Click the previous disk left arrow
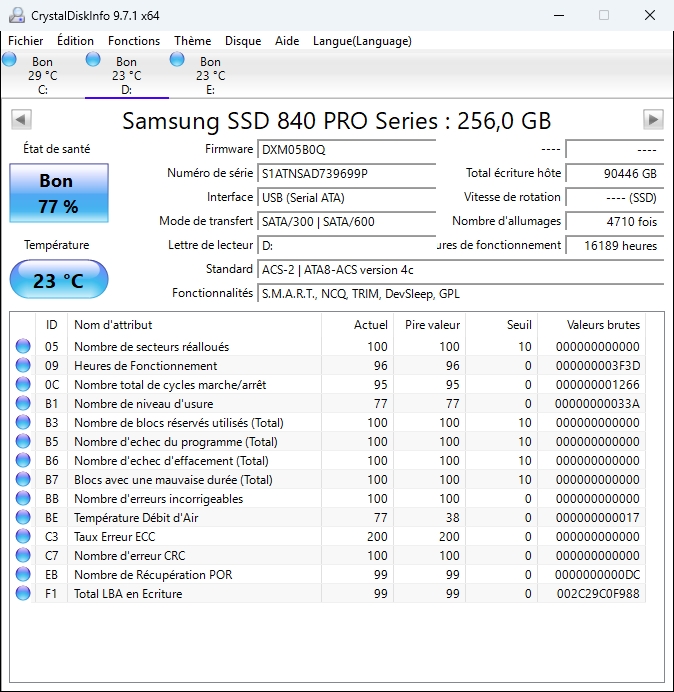 pyautogui.click(x=19, y=120)
